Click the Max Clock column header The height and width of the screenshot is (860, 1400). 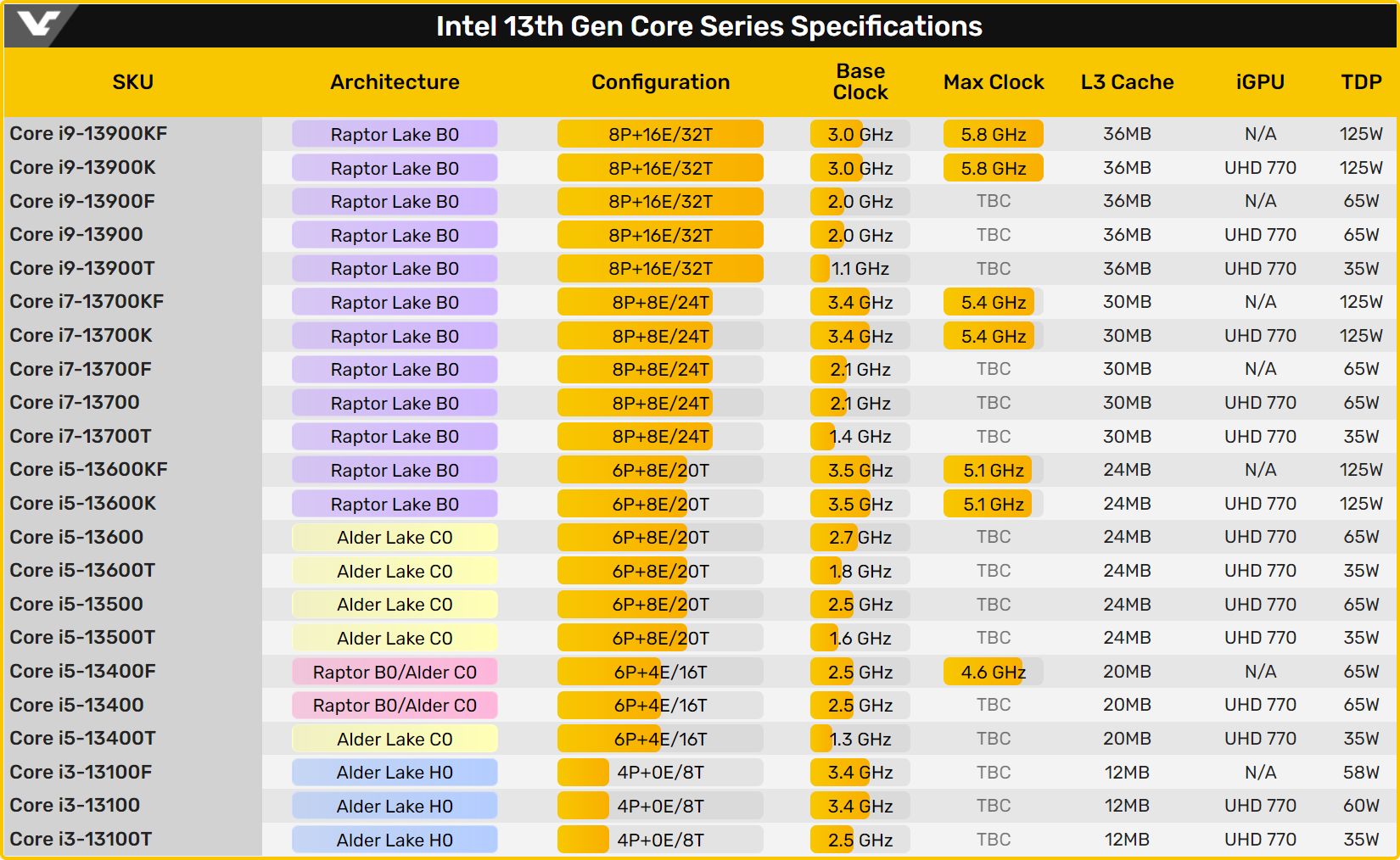point(994,82)
